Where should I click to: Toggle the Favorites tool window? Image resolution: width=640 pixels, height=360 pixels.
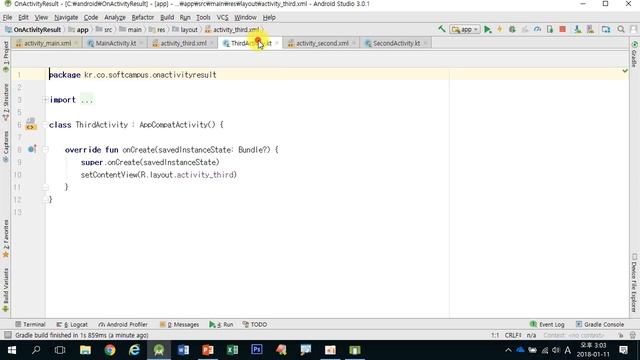6,239
